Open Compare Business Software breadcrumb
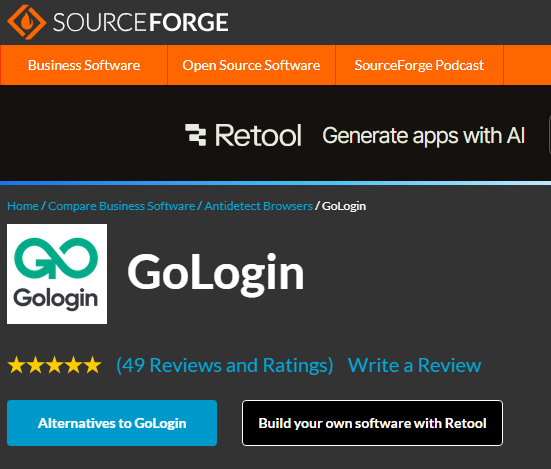 coord(122,206)
